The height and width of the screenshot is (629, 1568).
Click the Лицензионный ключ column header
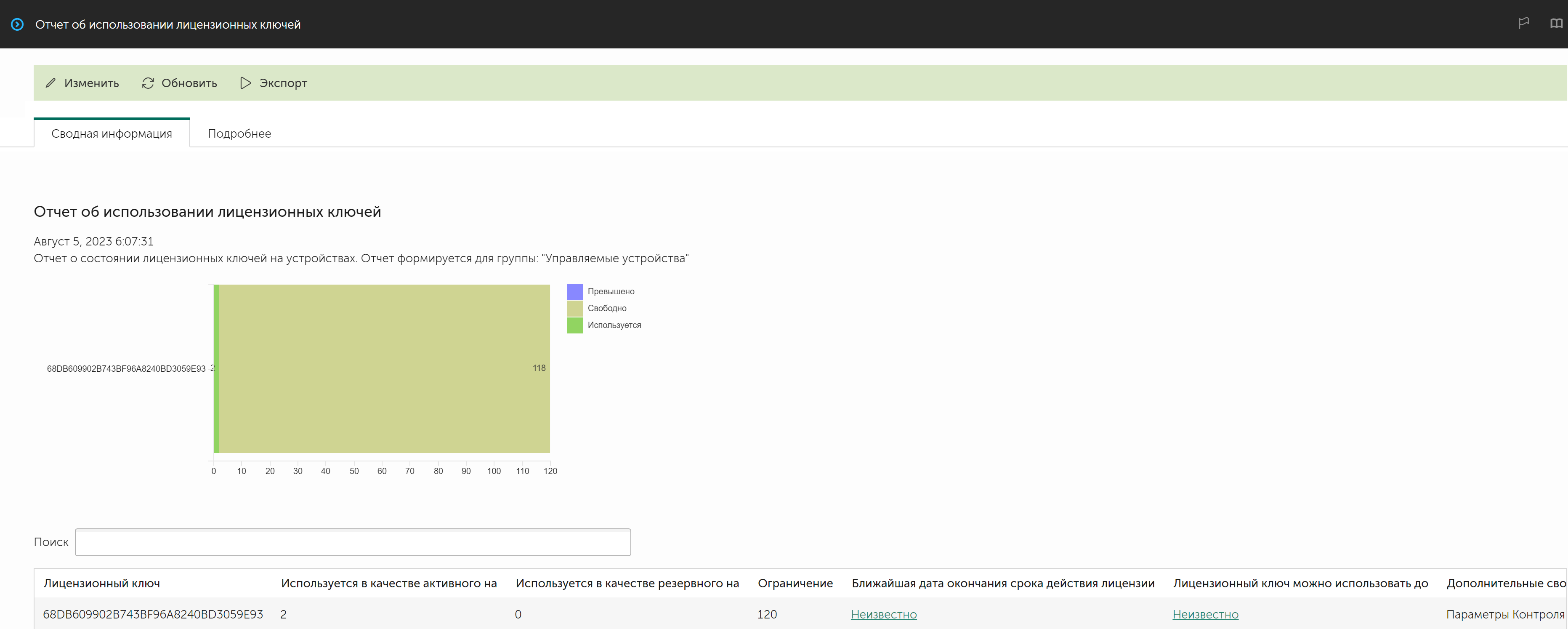102,584
